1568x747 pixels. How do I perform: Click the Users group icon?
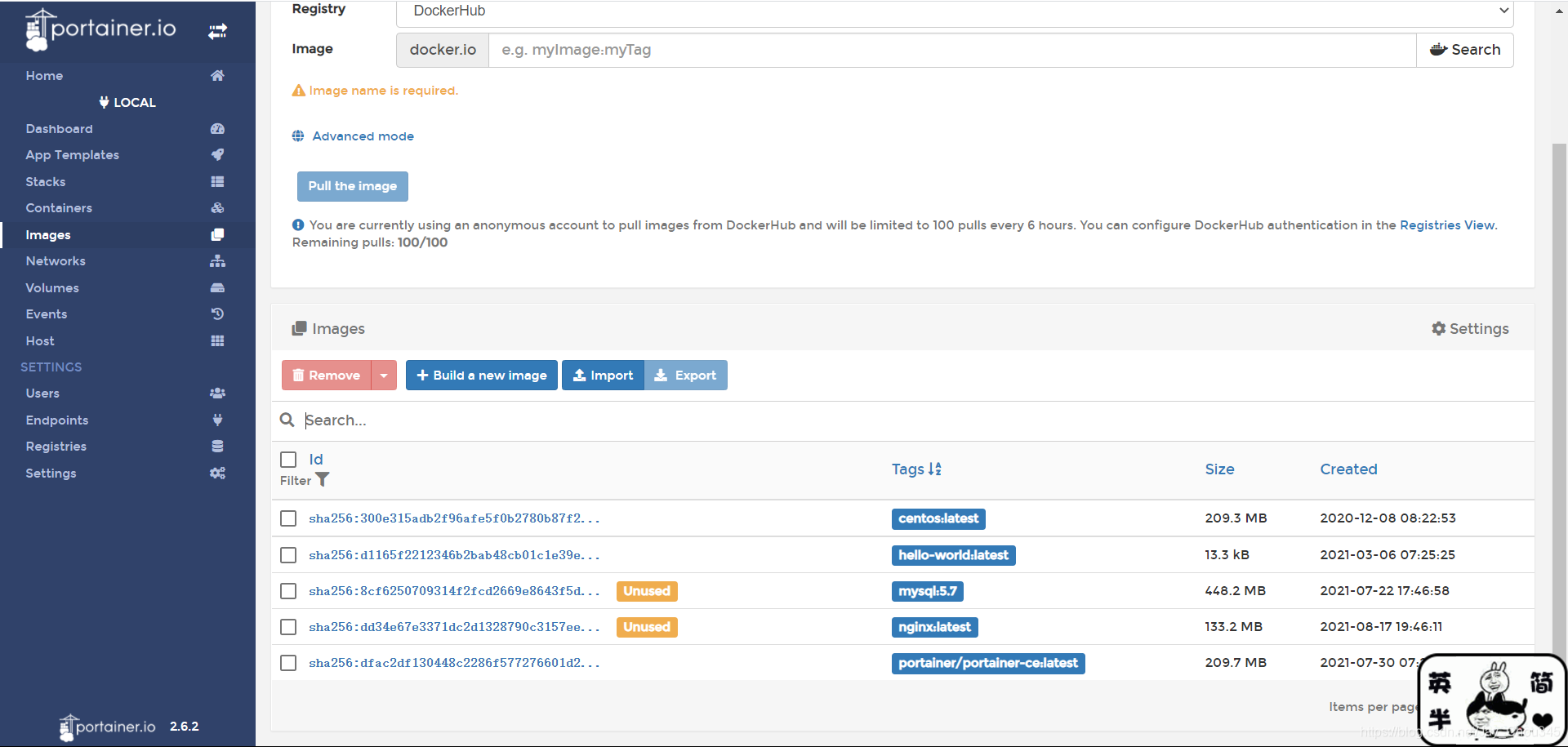coord(217,394)
